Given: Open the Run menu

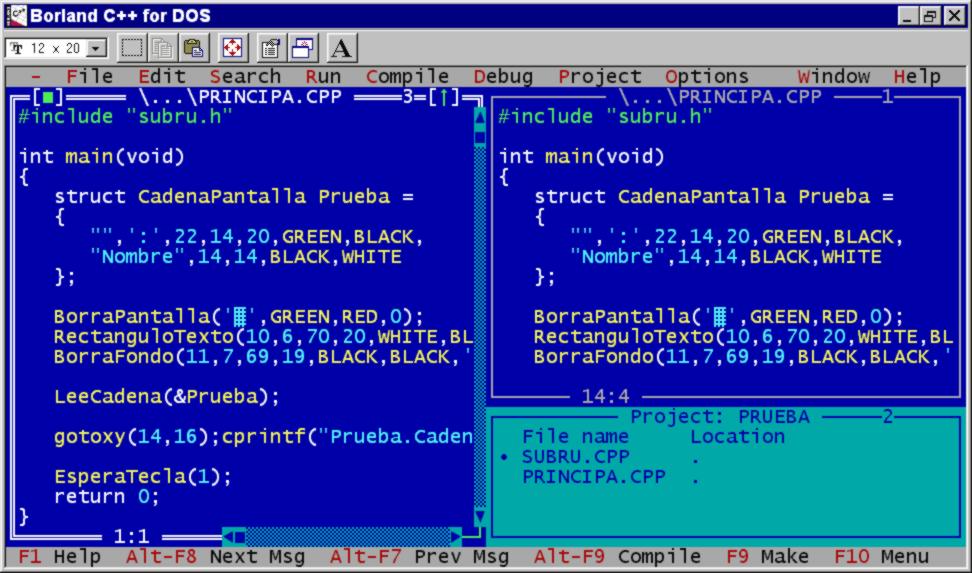Looking at the screenshot, I should coord(323,76).
